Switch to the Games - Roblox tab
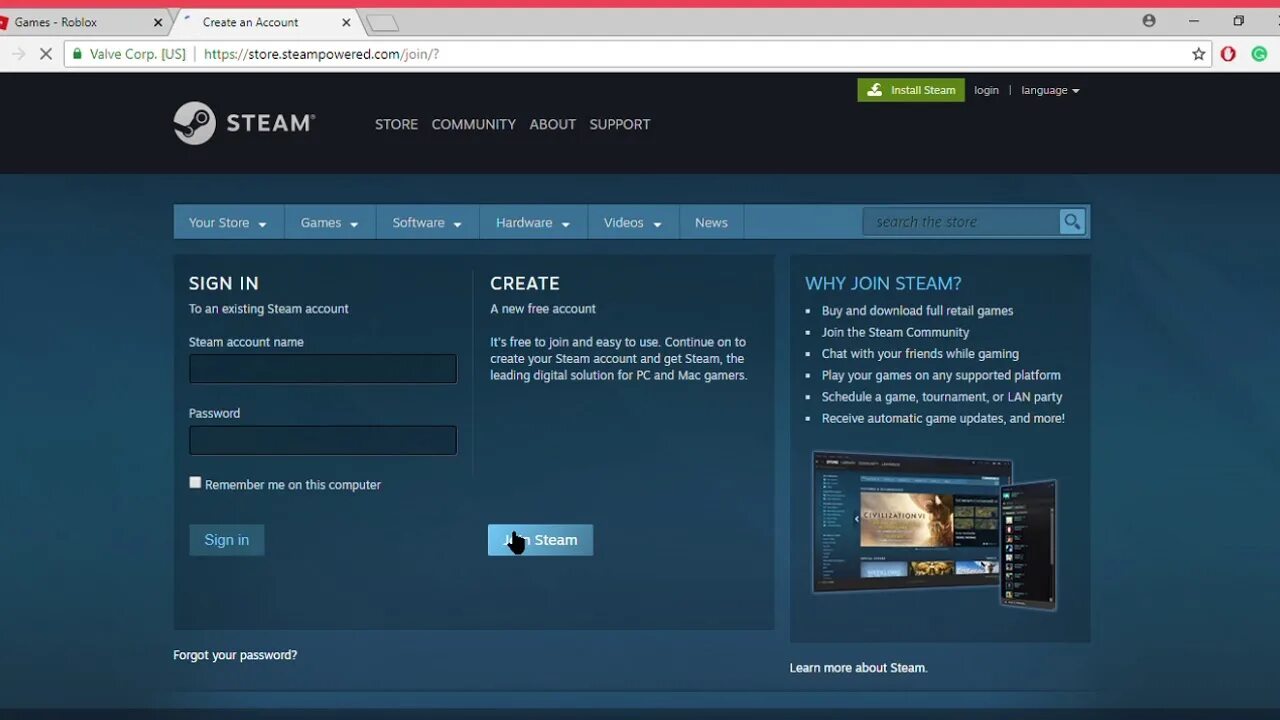1280x720 pixels. (78, 22)
